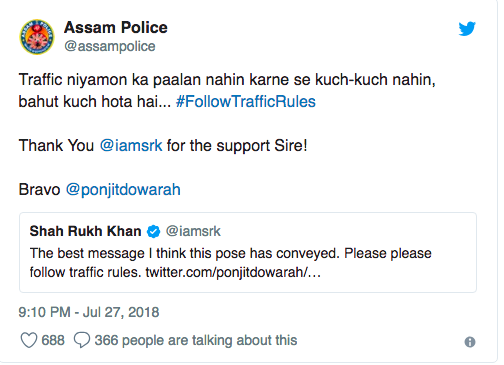Like the tweet with heart icon
The image size is (504, 365).
coord(29,340)
